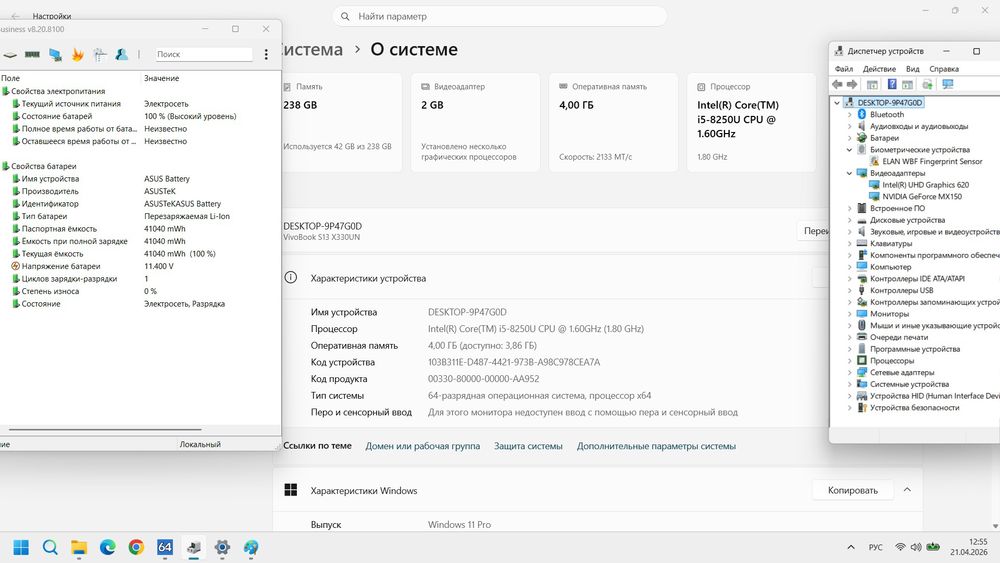Open Защита системы link
The width and height of the screenshot is (1000, 563).
[528, 446]
